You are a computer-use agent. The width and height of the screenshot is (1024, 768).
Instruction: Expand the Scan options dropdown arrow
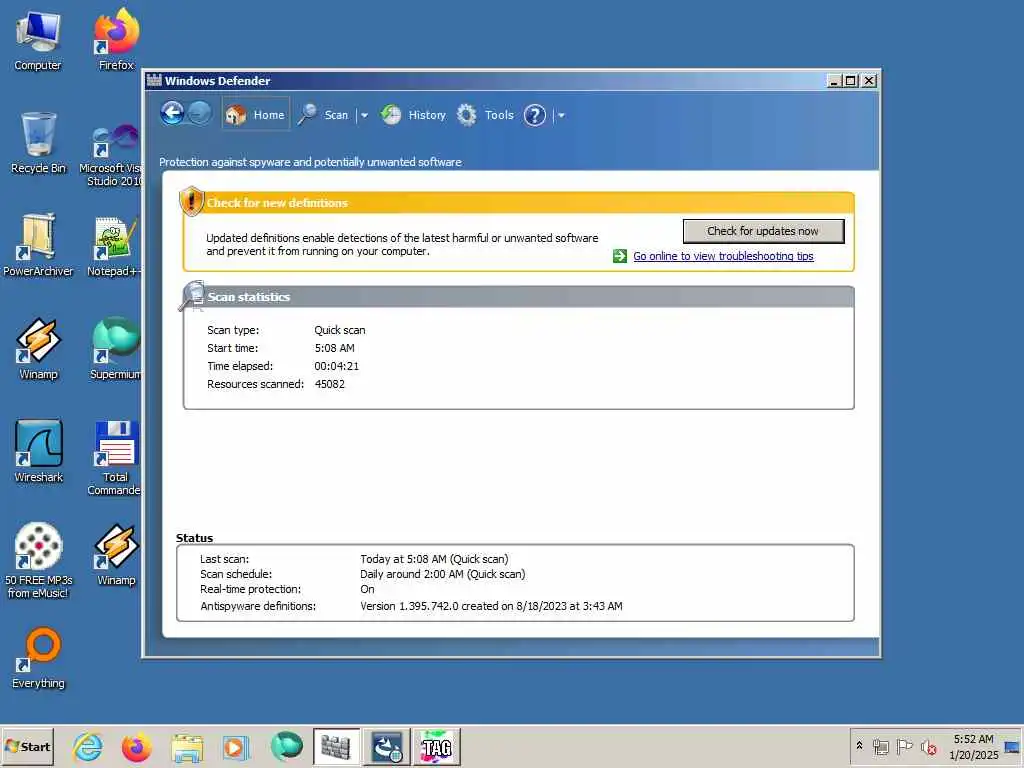[364, 116]
